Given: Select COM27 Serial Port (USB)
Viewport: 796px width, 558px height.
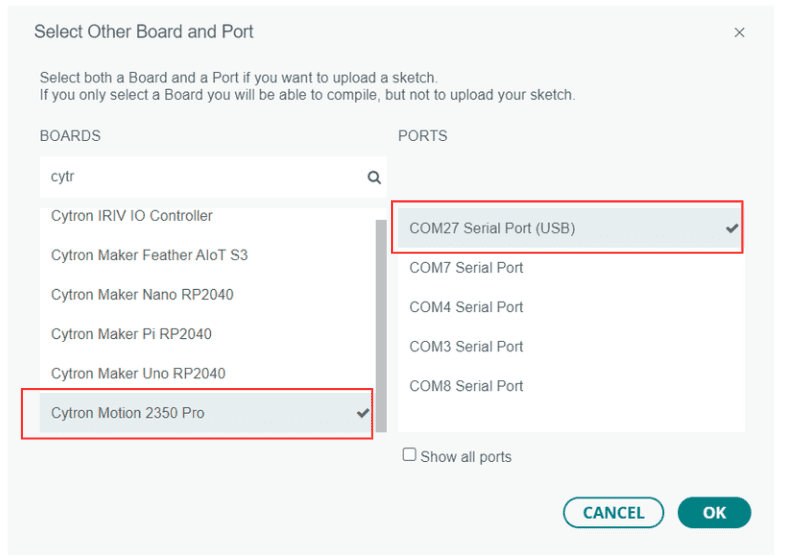Looking at the screenshot, I should pyautogui.click(x=492, y=228).
